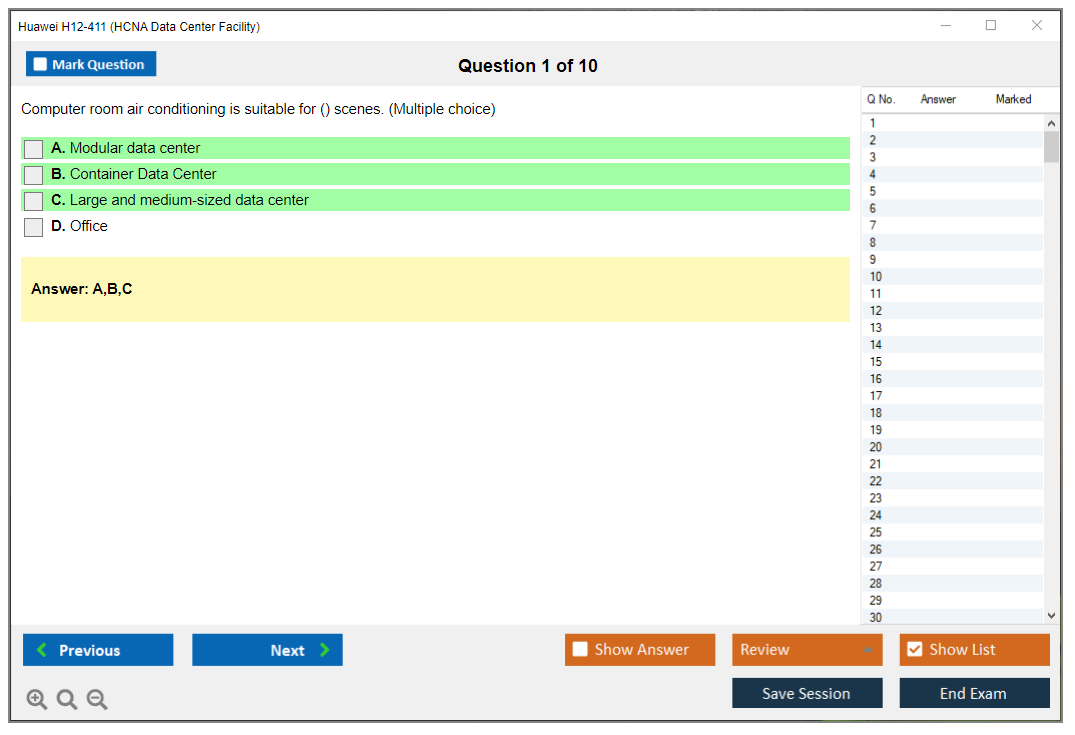Enable the Mark Question checkbox
1075x735 pixels.
coord(41,65)
